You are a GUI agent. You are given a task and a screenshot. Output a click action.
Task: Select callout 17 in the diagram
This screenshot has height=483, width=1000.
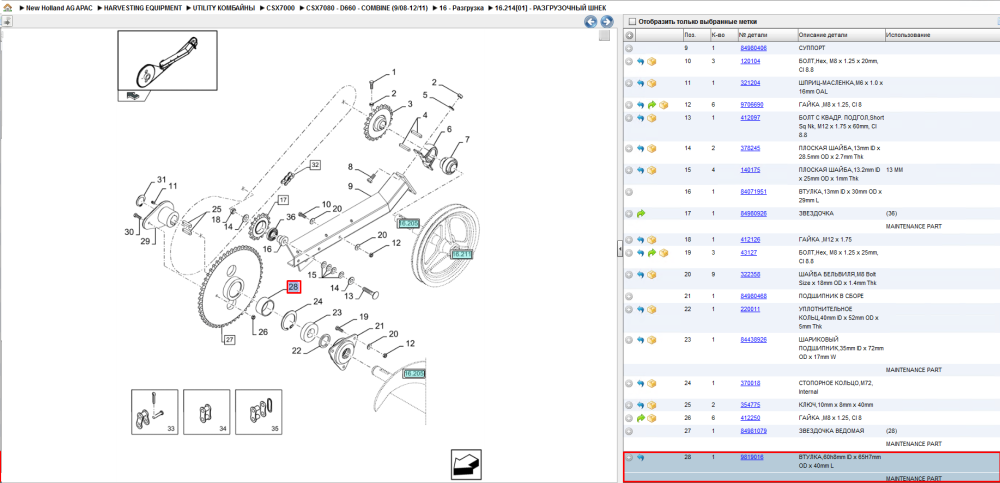[283, 200]
